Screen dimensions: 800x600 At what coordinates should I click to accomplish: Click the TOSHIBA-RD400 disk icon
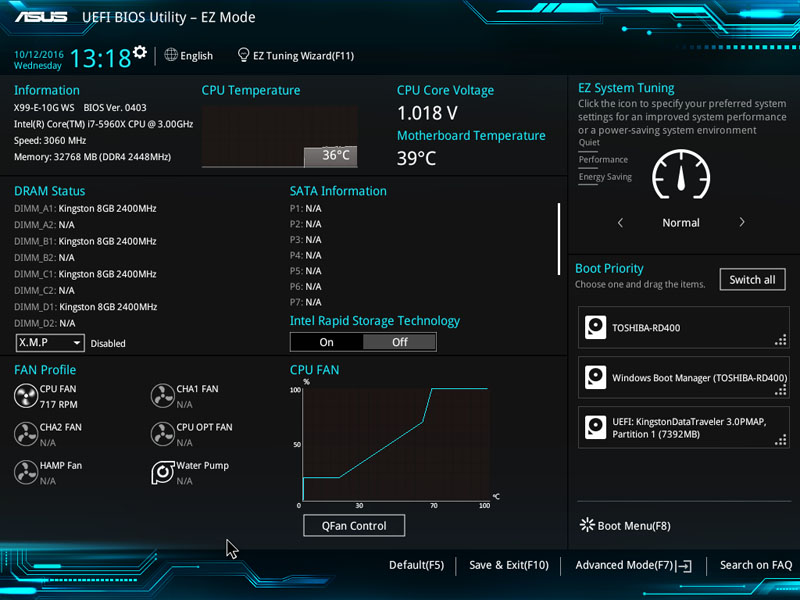coord(595,328)
